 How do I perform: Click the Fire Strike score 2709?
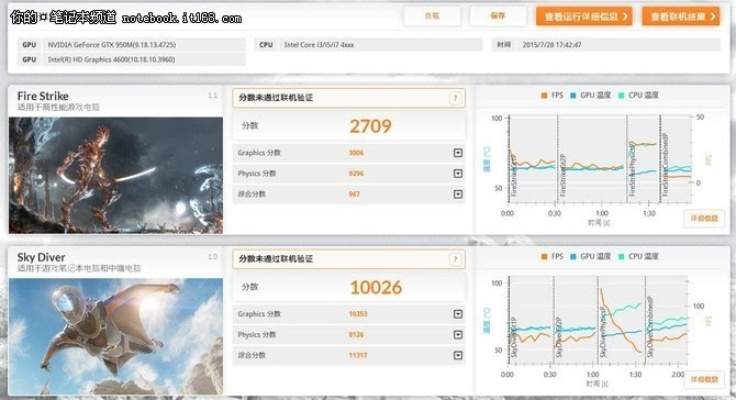point(370,126)
